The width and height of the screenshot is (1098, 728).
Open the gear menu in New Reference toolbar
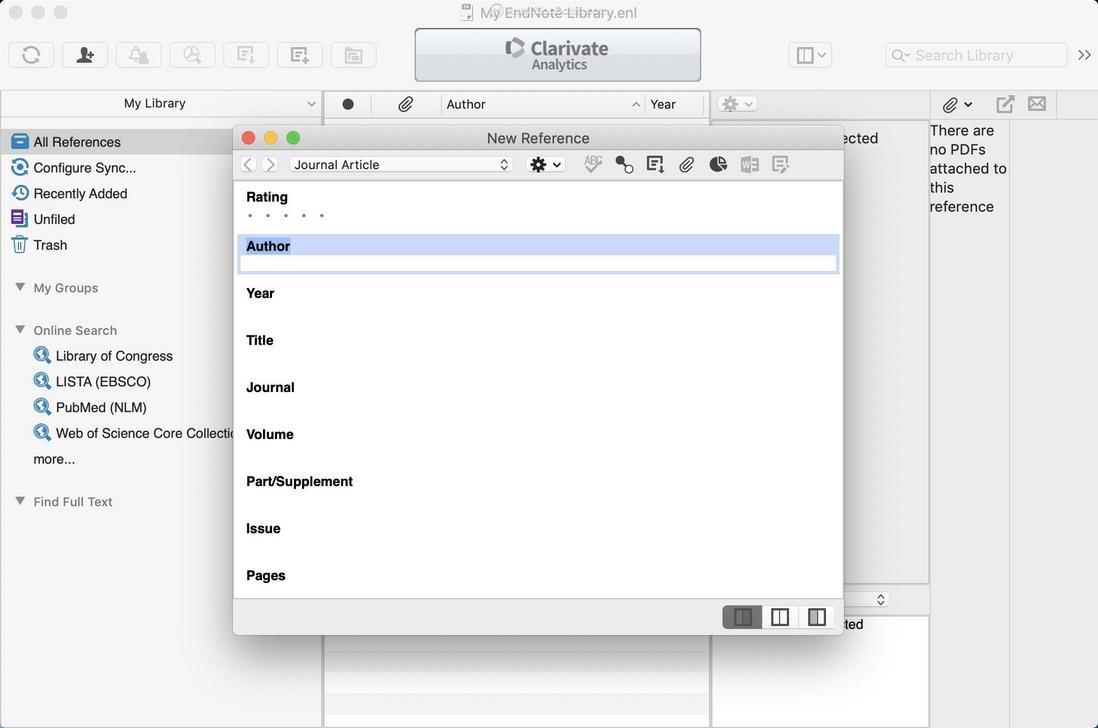[x=545, y=164]
